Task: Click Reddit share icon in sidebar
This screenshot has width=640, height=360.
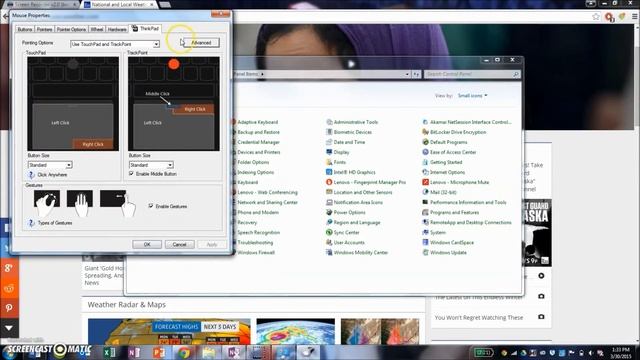Action: (9, 288)
